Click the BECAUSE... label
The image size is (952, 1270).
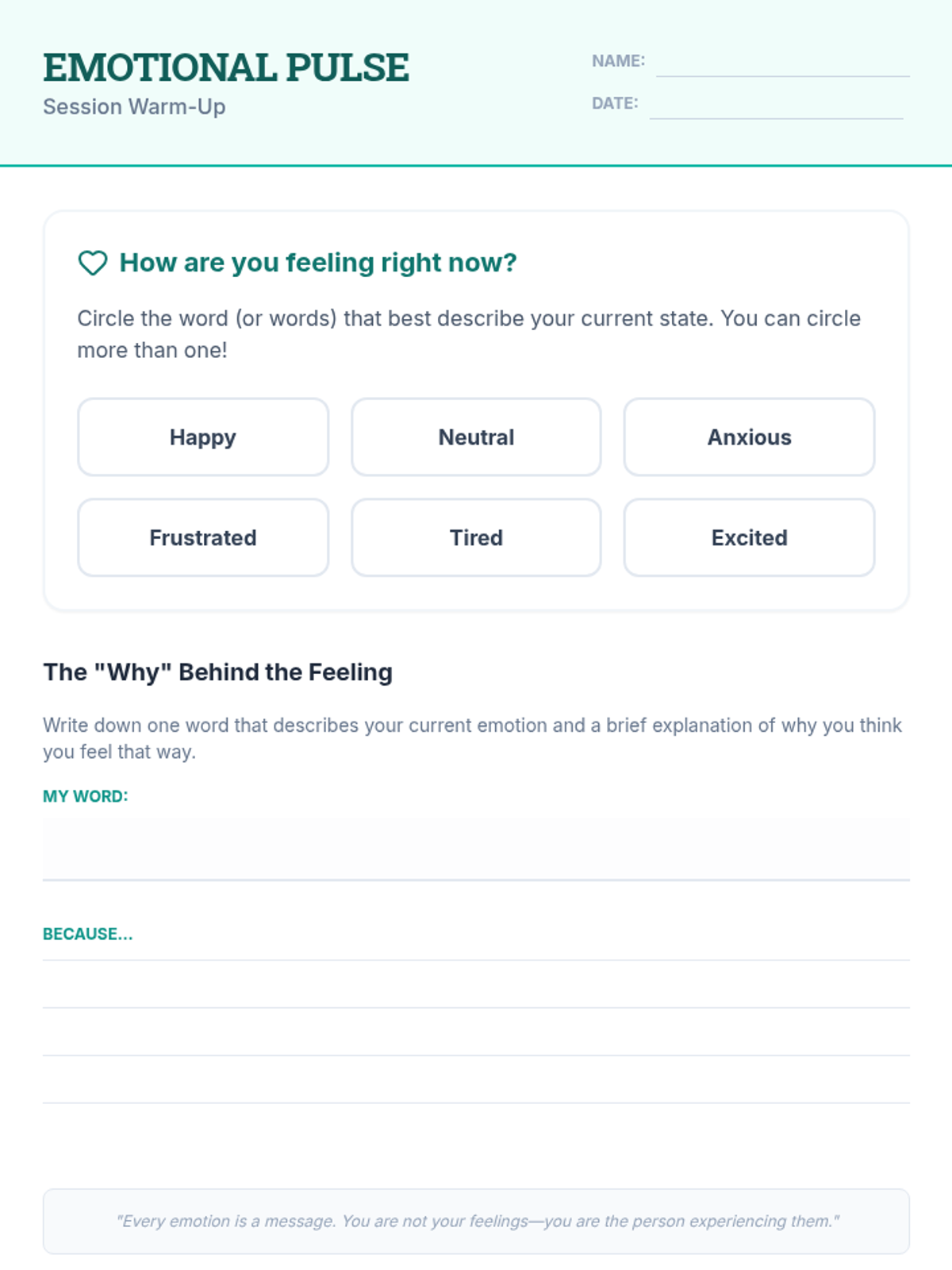tap(87, 934)
